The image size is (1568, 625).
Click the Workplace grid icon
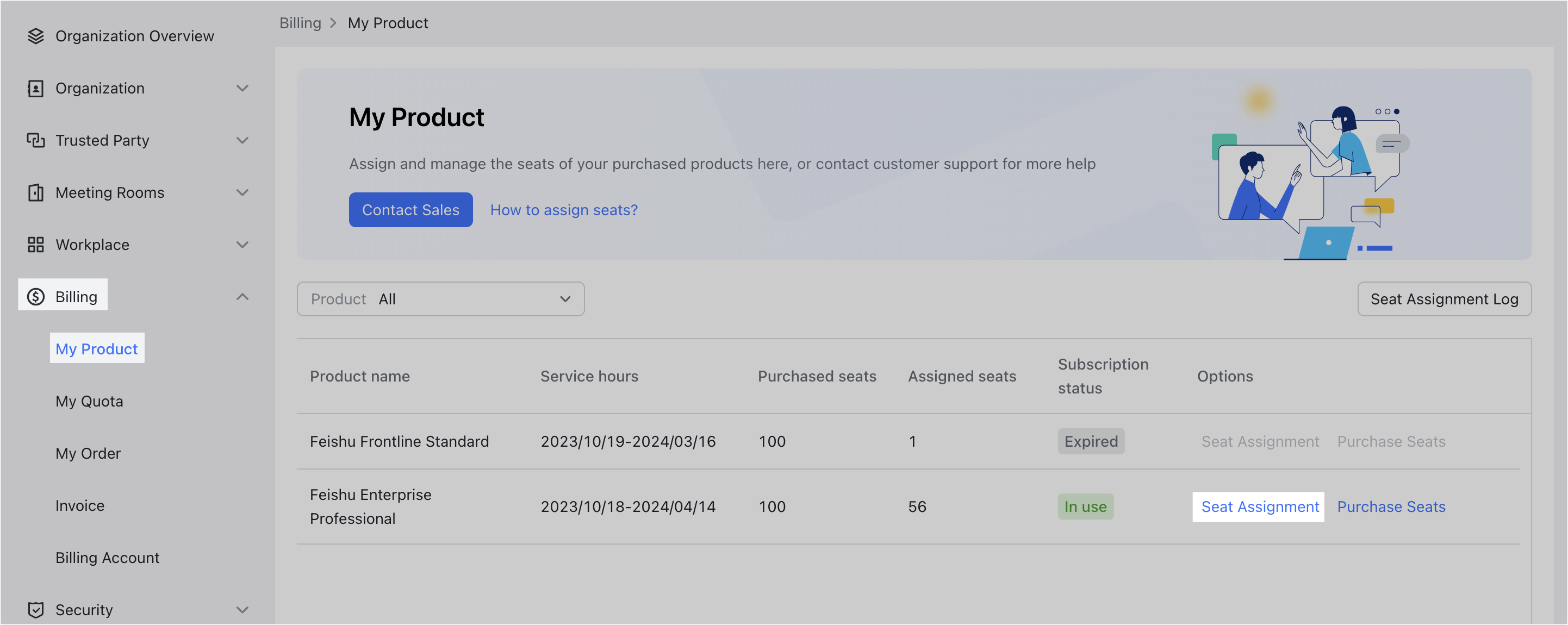pos(35,244)
